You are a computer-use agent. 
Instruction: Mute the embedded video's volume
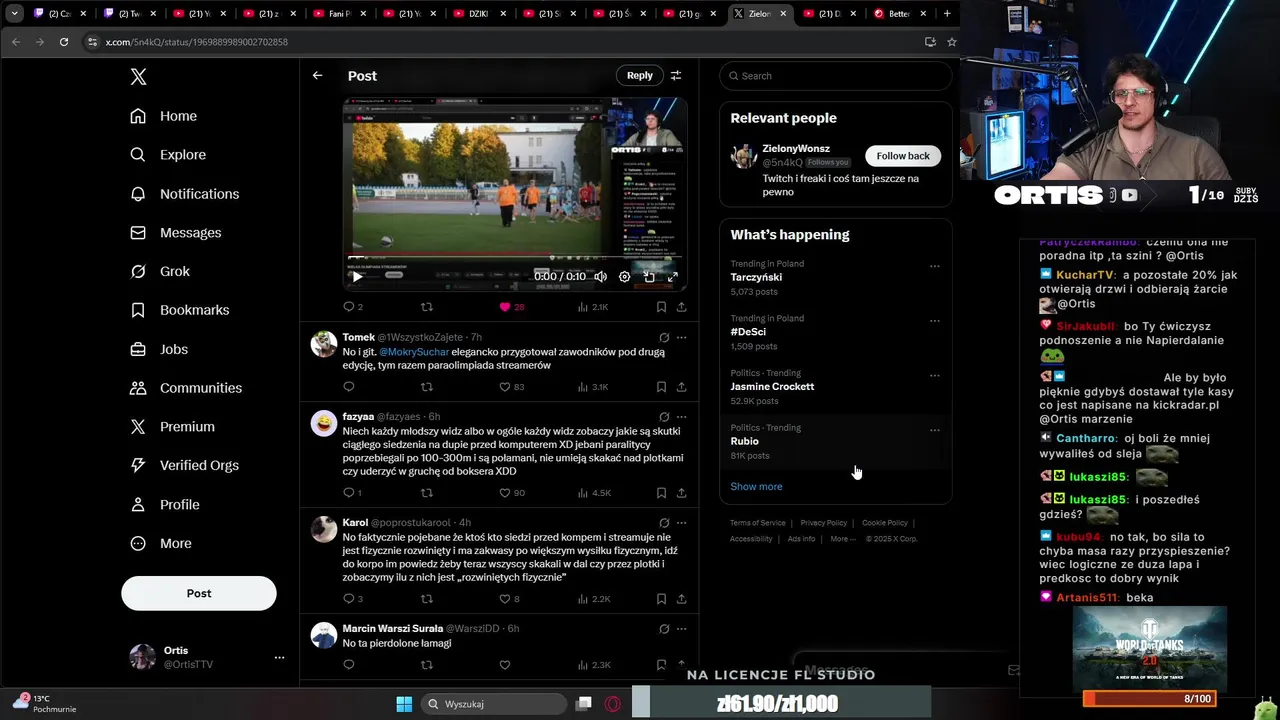pos(600,277)
